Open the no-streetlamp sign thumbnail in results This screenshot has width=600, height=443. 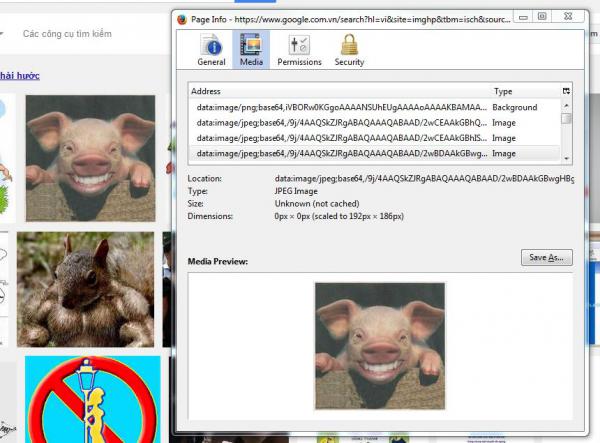pyautogui.click(x=93, y=399)
